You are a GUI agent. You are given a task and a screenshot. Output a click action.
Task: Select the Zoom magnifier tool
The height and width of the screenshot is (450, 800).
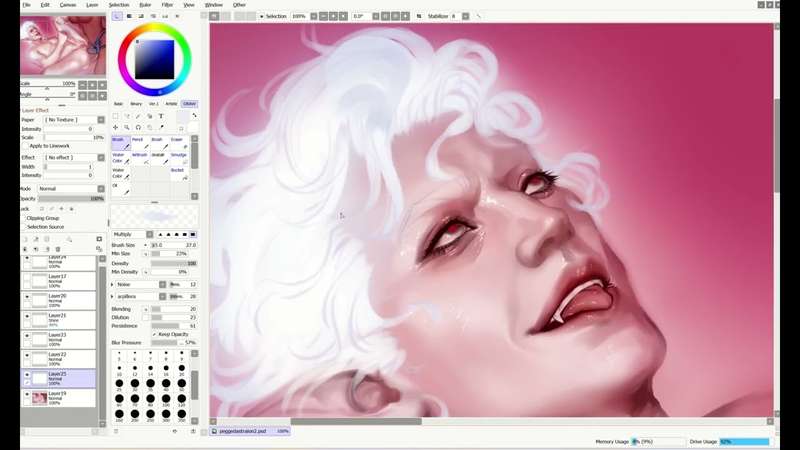click(x=127, y=127)
